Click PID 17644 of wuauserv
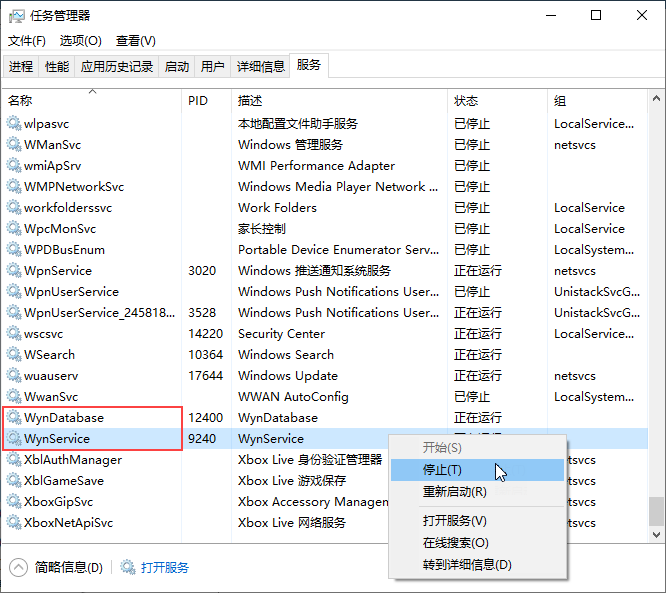 tap(206, 376)
